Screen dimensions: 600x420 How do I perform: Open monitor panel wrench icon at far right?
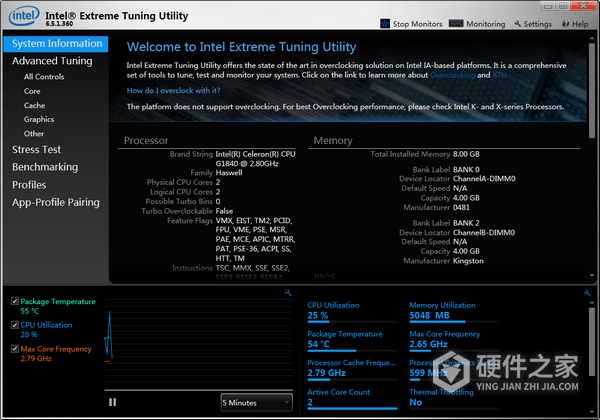[587, 293]
